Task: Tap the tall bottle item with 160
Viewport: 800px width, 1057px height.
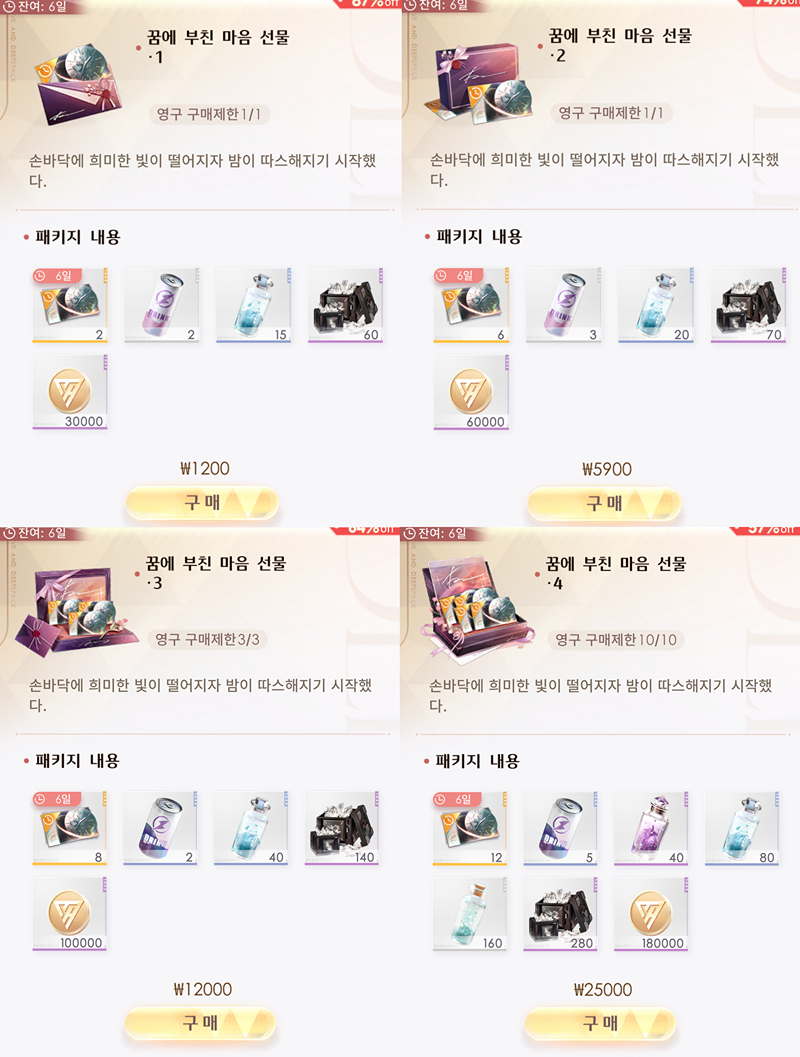Action: [x=470, y=913]
